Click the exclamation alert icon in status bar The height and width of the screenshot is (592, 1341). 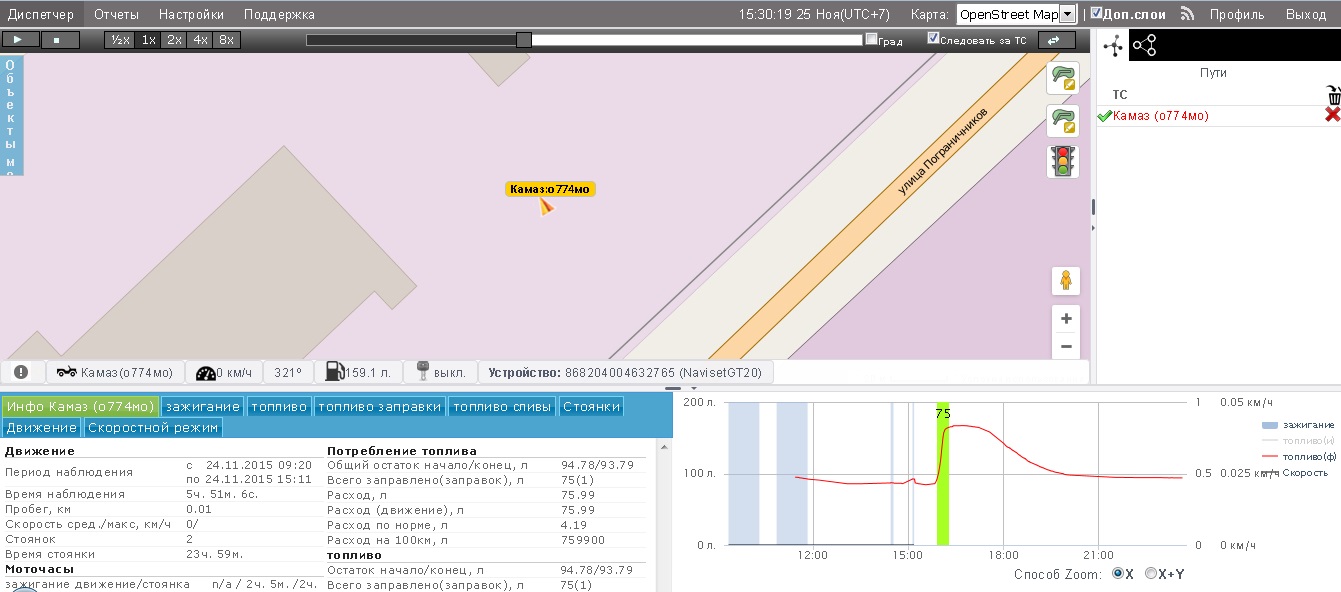tap(21, 372)
